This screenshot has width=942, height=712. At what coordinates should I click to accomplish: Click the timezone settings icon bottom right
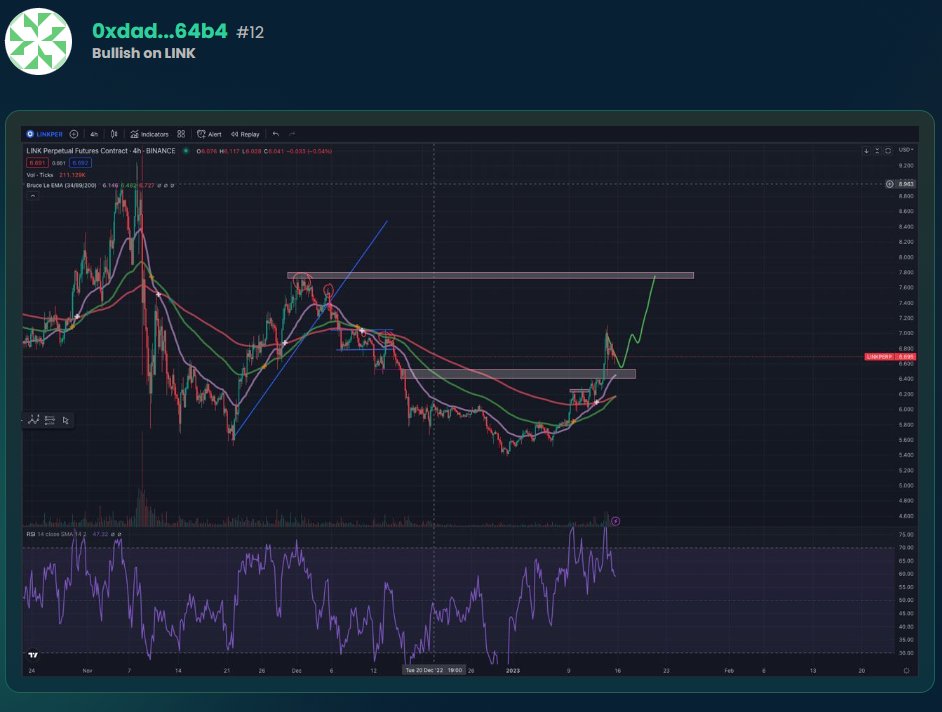click(906, 671)
